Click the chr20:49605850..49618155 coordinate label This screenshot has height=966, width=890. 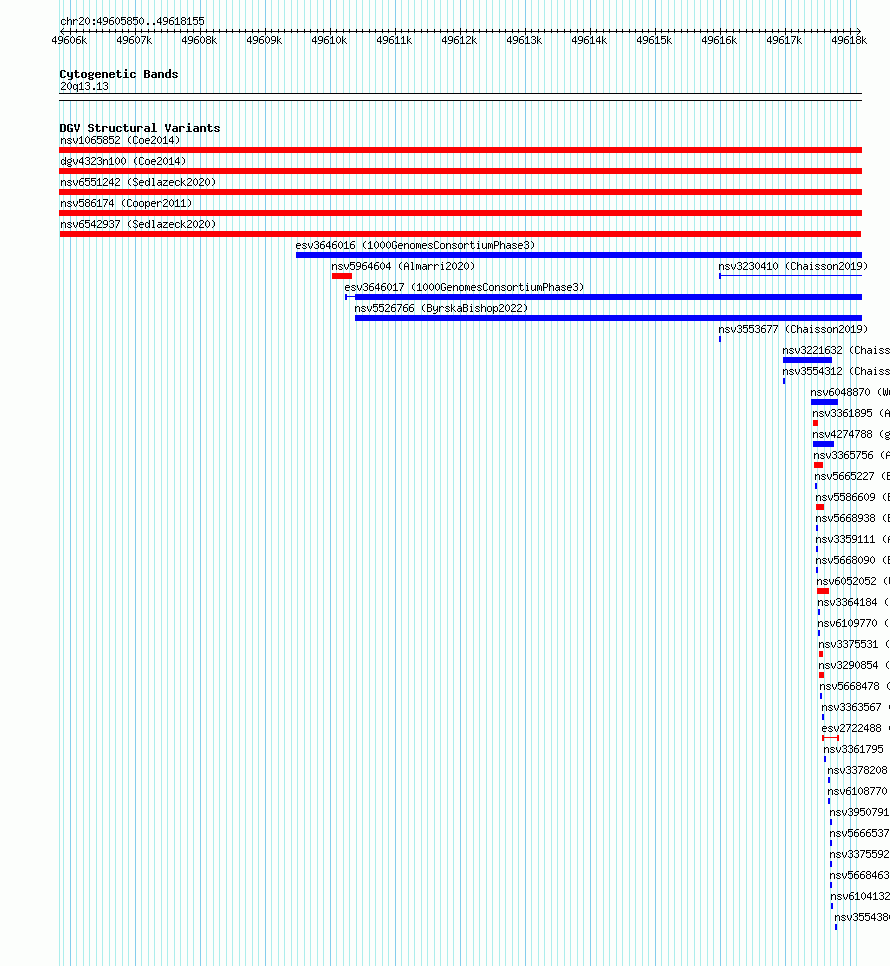tap(132, 21)
